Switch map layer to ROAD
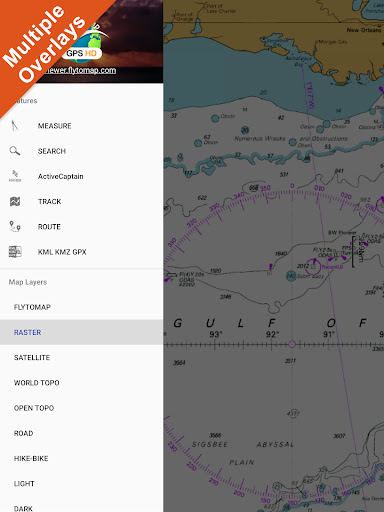 (81, 433)
